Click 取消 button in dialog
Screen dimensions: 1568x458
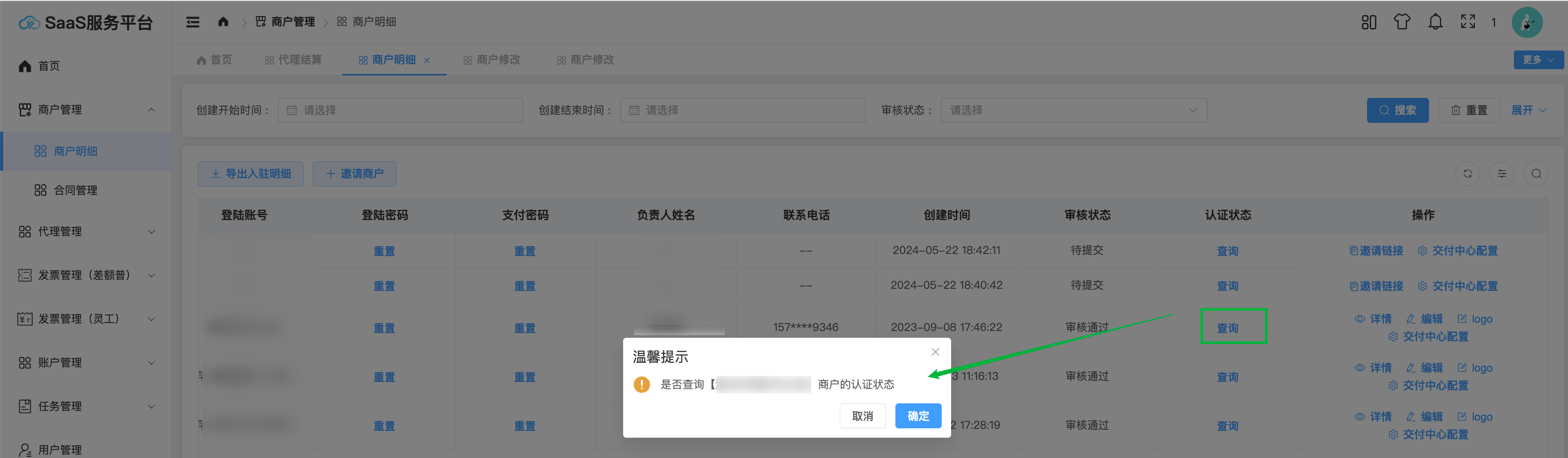pyautogui.click(x=862, y=416)
